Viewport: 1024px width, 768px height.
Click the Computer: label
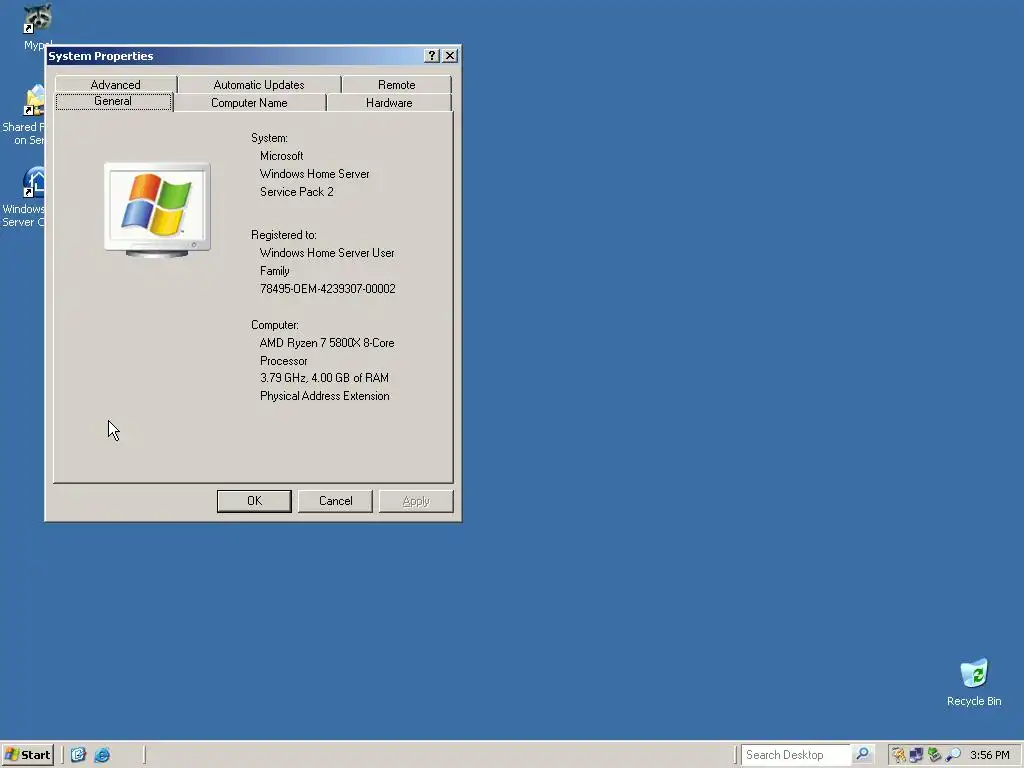tap(275, 325)
